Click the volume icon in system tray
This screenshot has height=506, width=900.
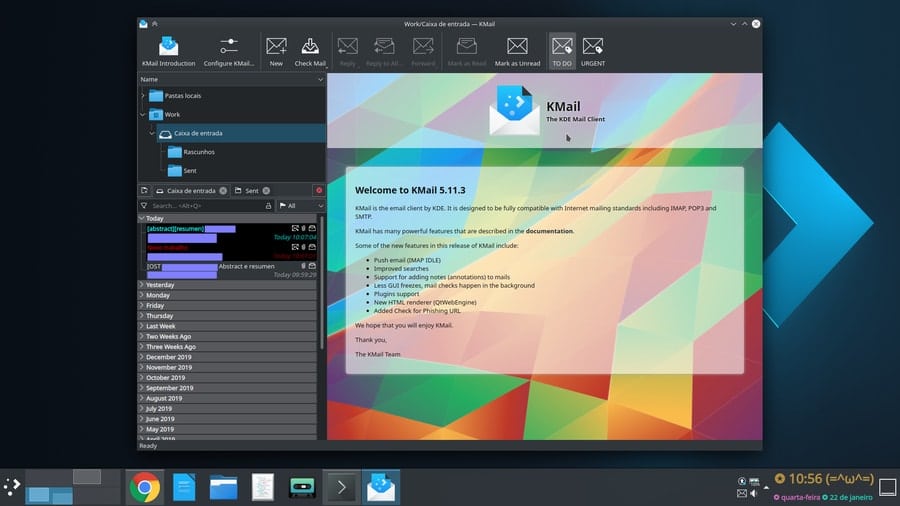(754, 493)
